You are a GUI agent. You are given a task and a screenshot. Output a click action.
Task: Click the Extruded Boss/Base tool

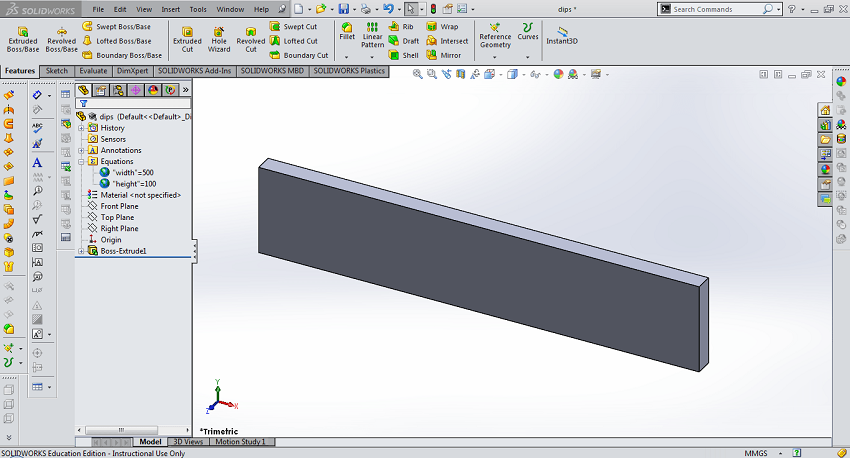(x=22, y=40)
